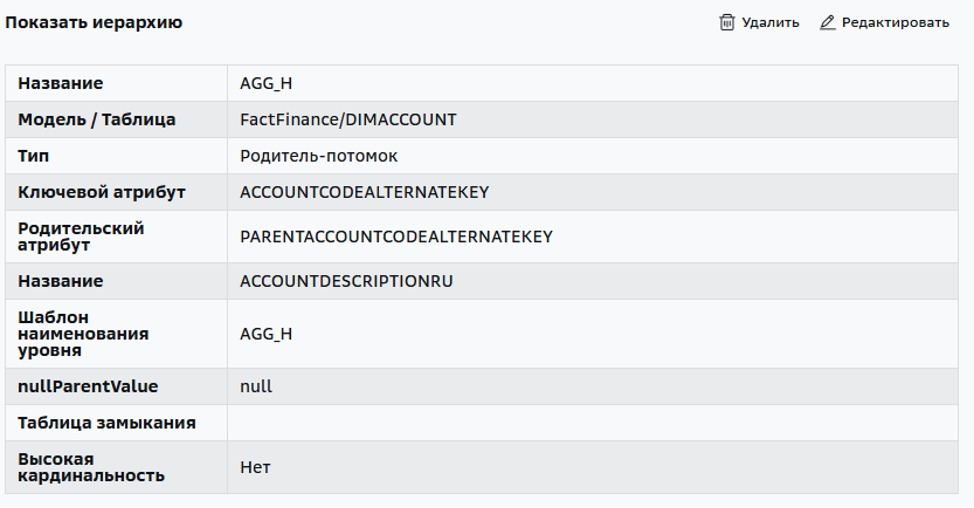This screenshot has width=974, height=508.
Task: Click the Модель / Таблица row label
Action: point(96,120)
